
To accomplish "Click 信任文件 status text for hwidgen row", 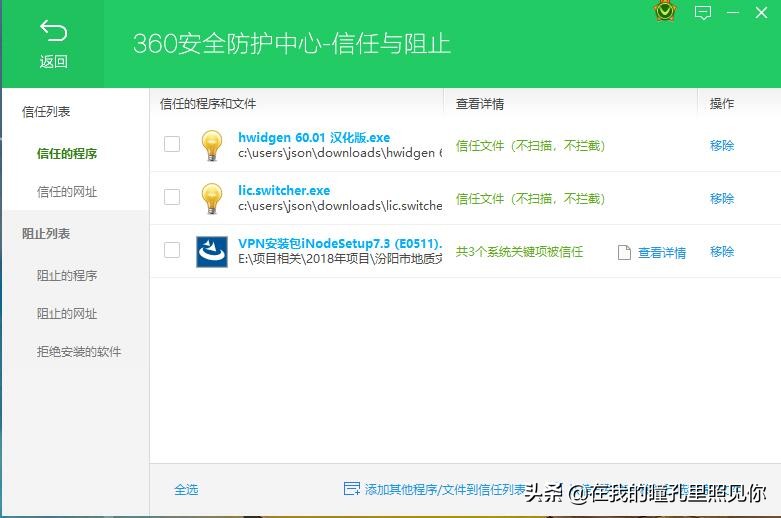I will coord(530,145).
